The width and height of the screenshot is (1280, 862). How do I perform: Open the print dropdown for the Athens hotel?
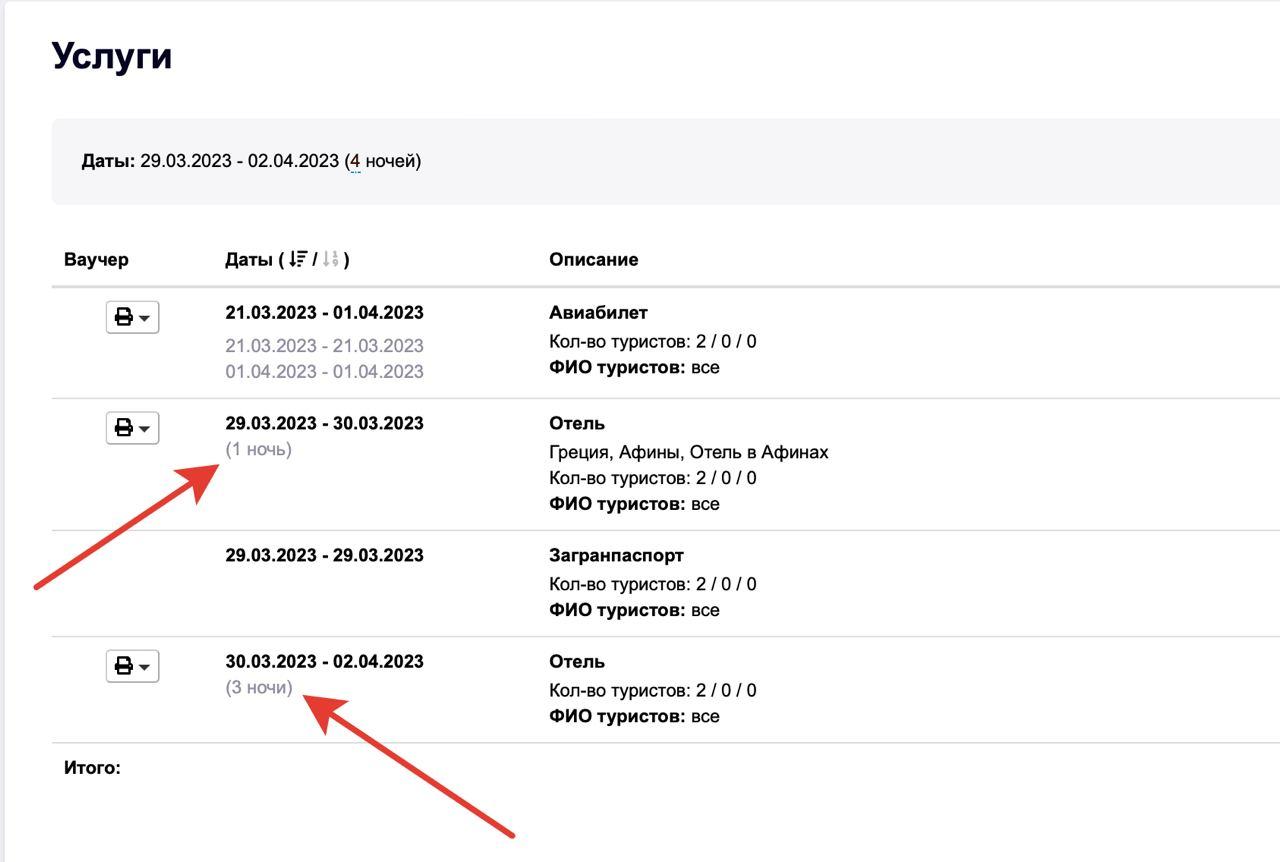pos(132,428)
